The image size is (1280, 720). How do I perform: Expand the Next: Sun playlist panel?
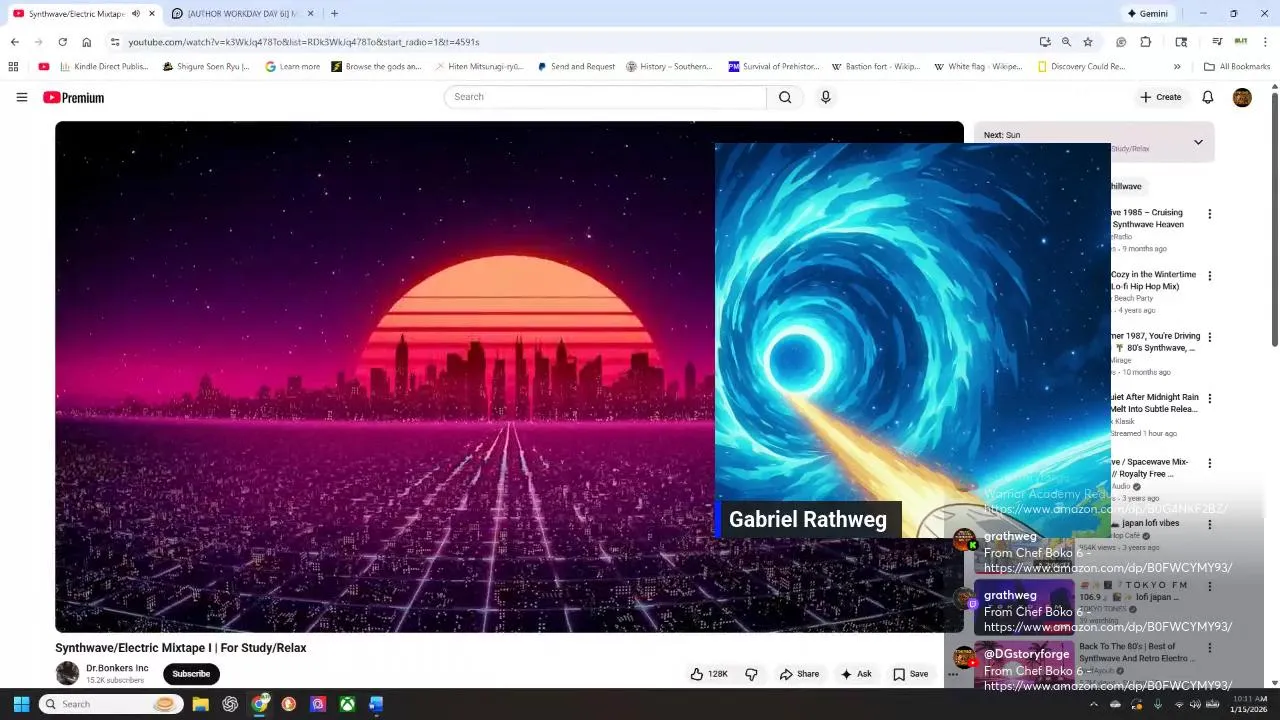point(1198,142)
